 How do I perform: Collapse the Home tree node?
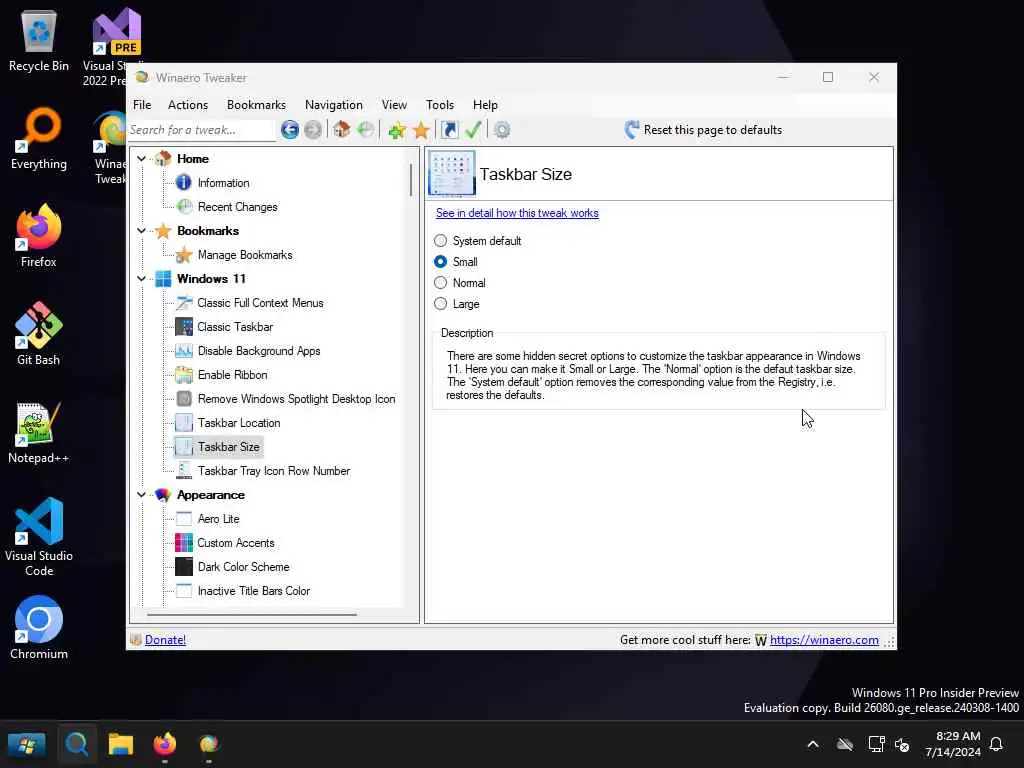pos(141,159)
